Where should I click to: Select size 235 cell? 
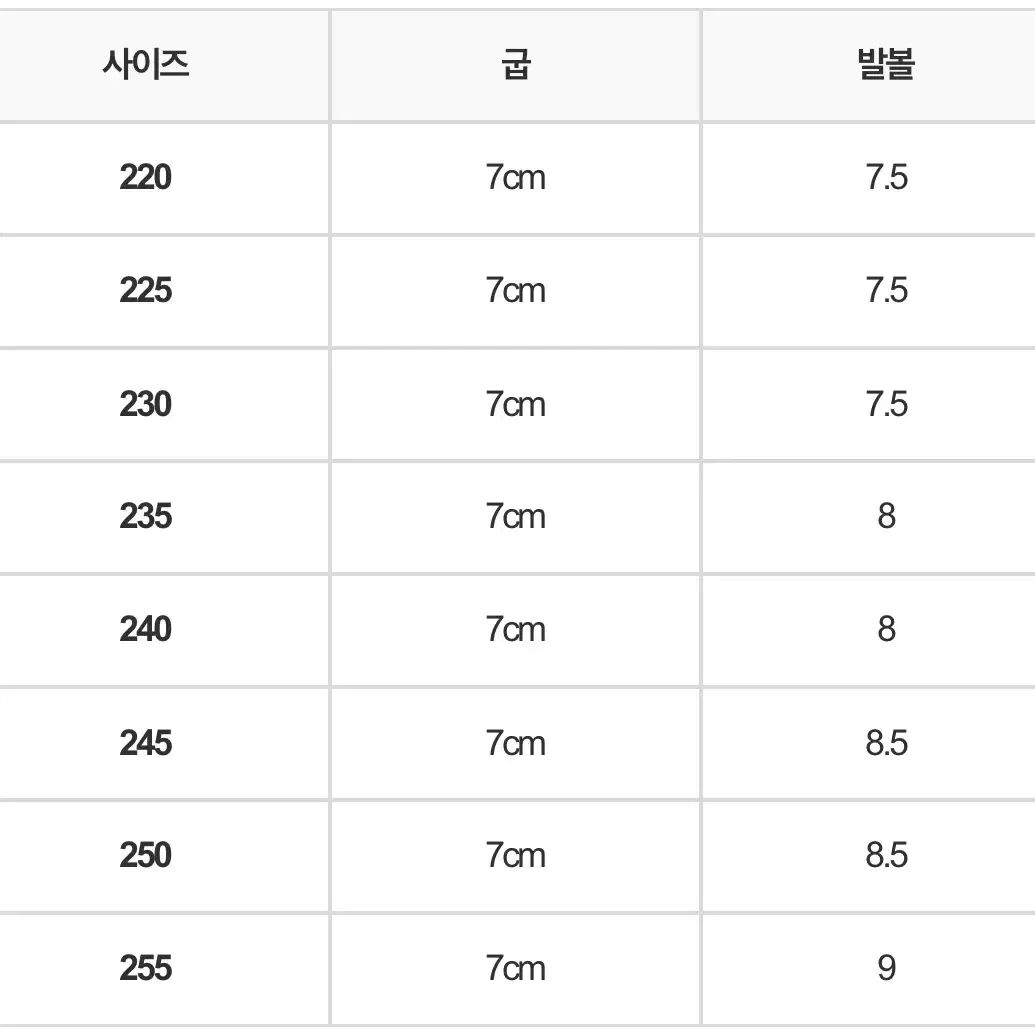click(145, 516)
